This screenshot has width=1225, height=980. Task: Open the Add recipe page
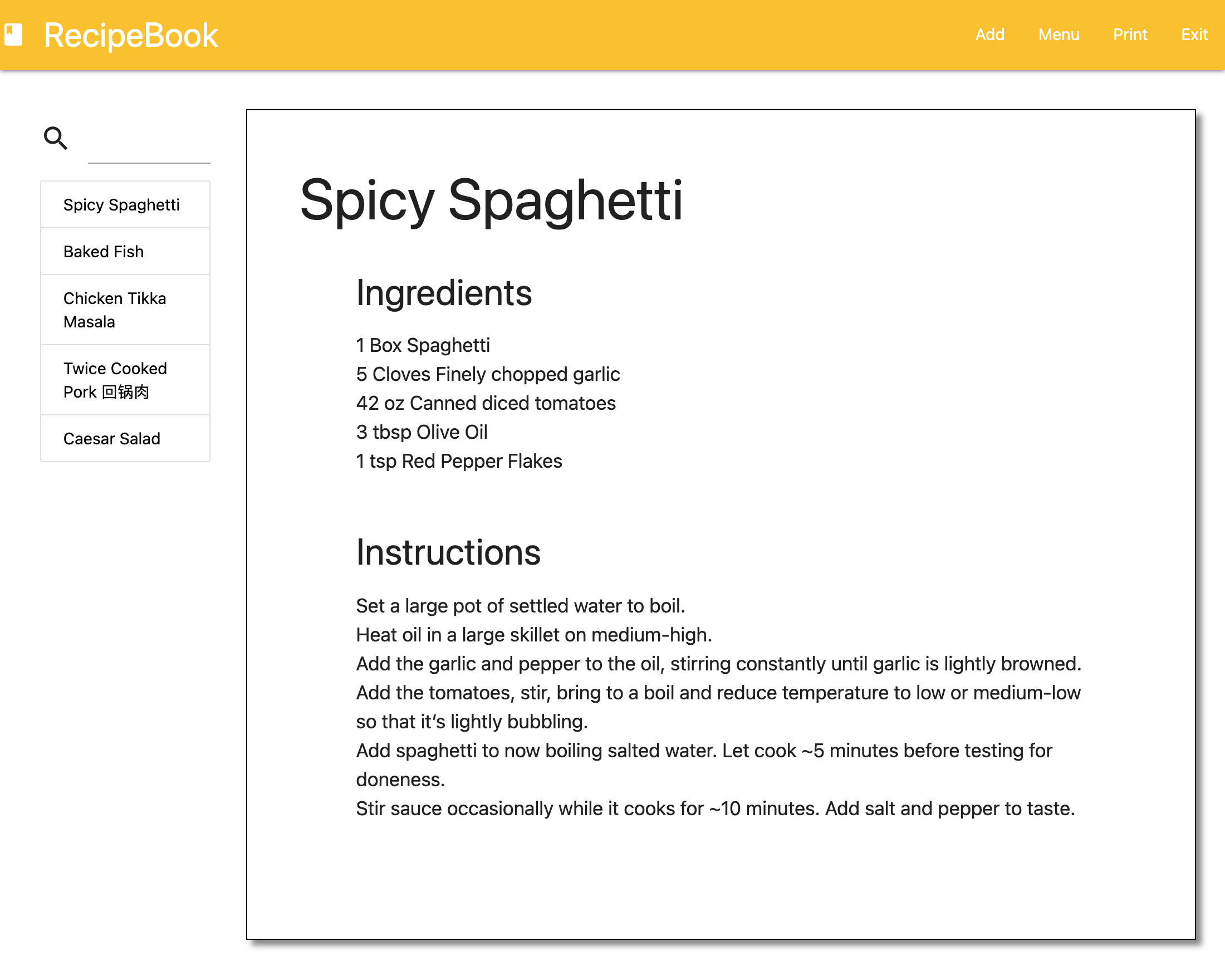point(990,35)
